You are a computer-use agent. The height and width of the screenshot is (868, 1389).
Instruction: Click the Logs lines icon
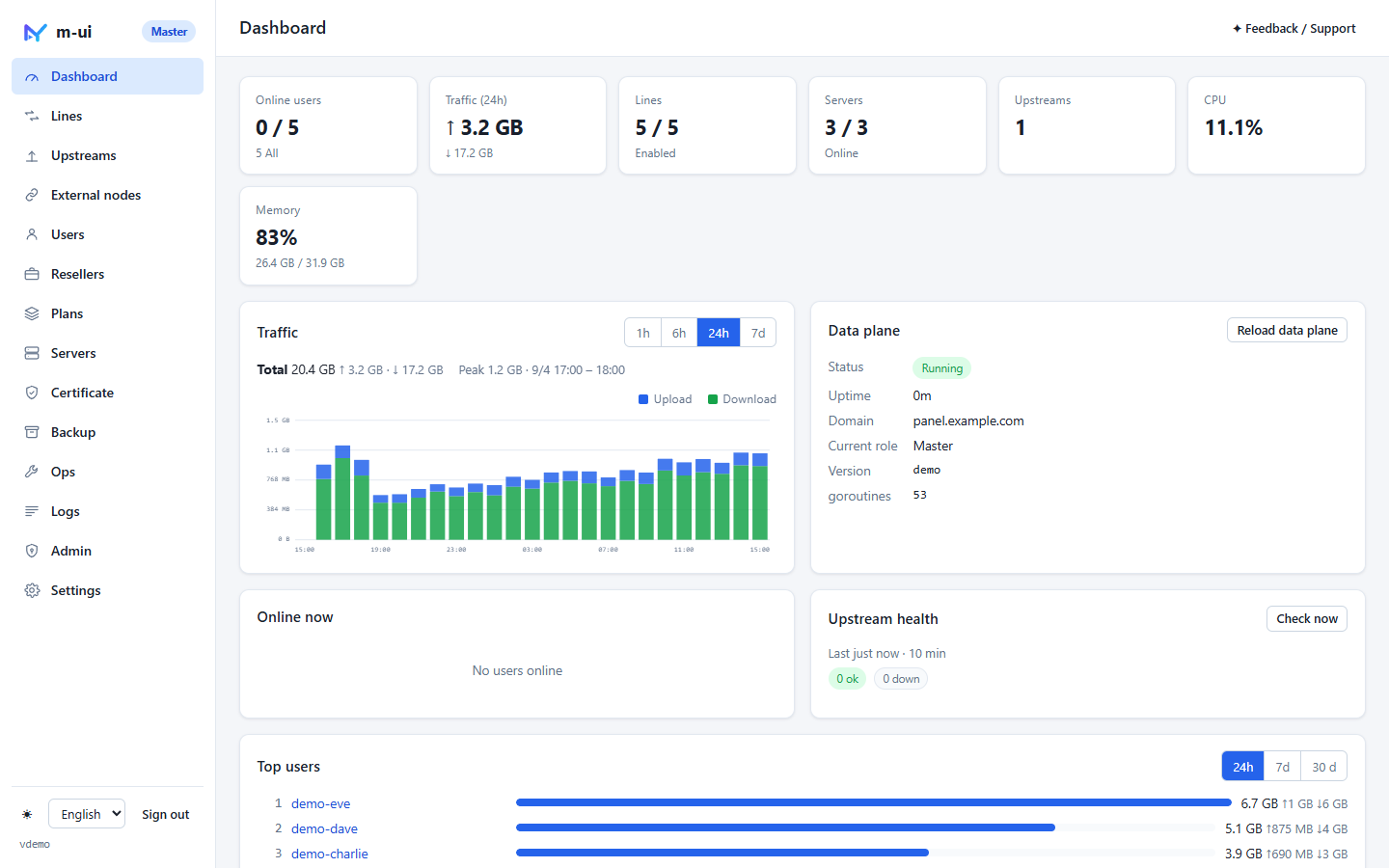32,512
